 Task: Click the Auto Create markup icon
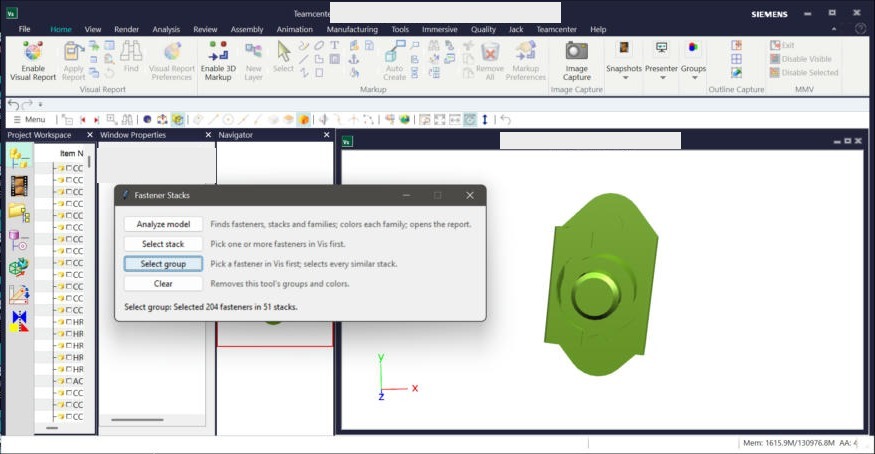[x=395, y=51]
